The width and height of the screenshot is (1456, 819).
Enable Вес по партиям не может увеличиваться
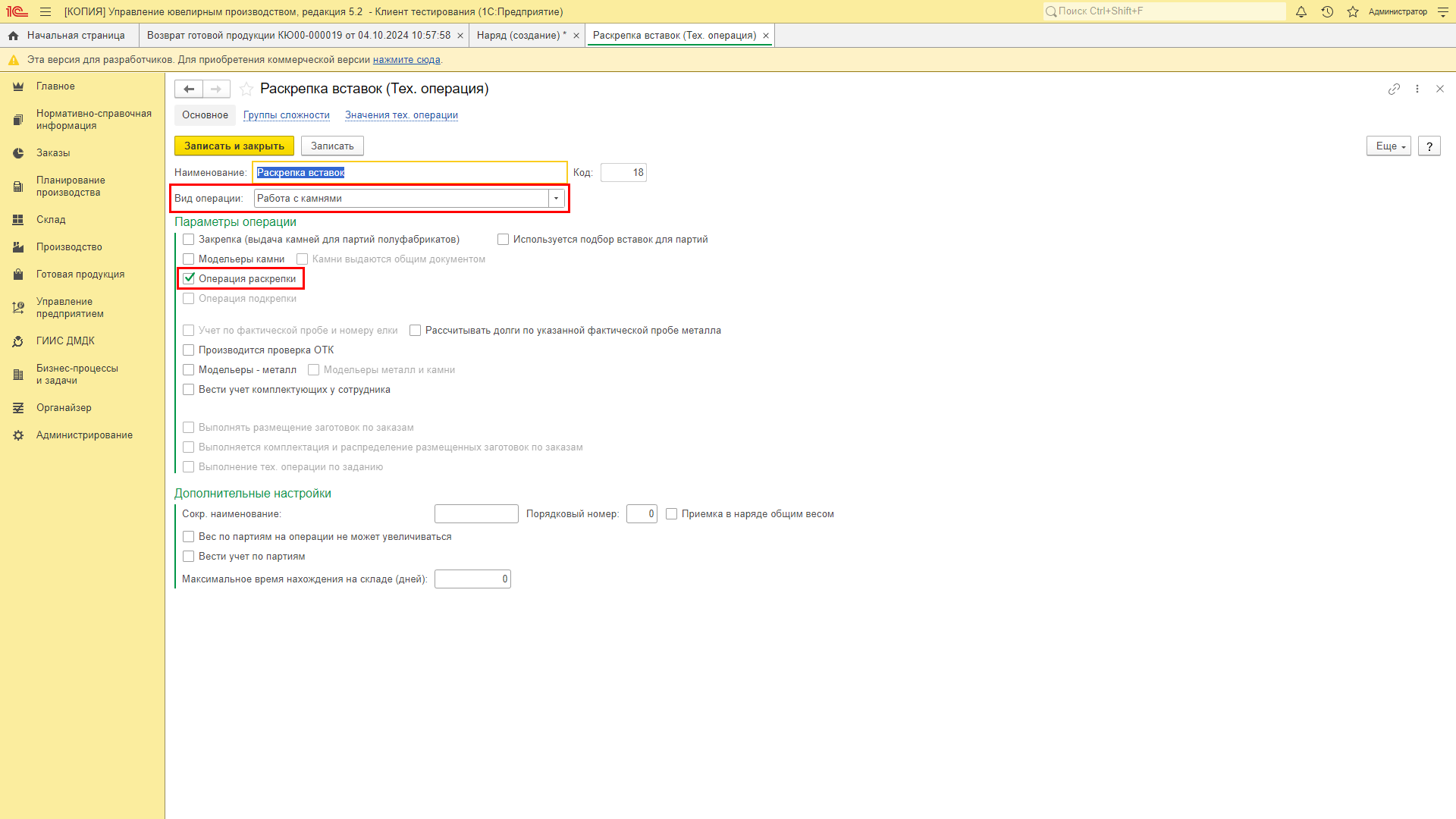click(189, 537)
